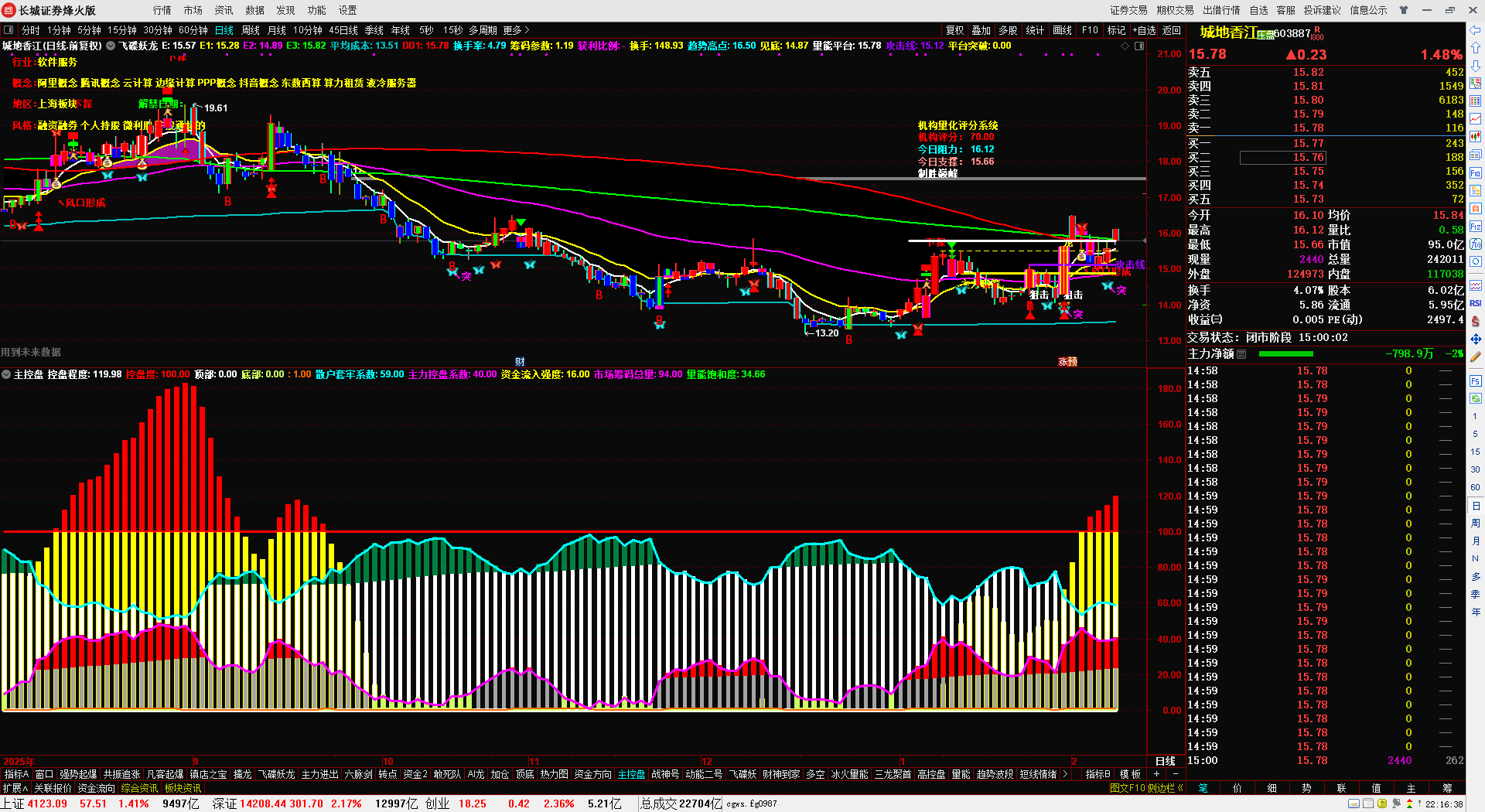The width and height of the screenshot is (1485, 812).
Task: Toggle 叠加 overlay mode
Action: coord(981,30)
